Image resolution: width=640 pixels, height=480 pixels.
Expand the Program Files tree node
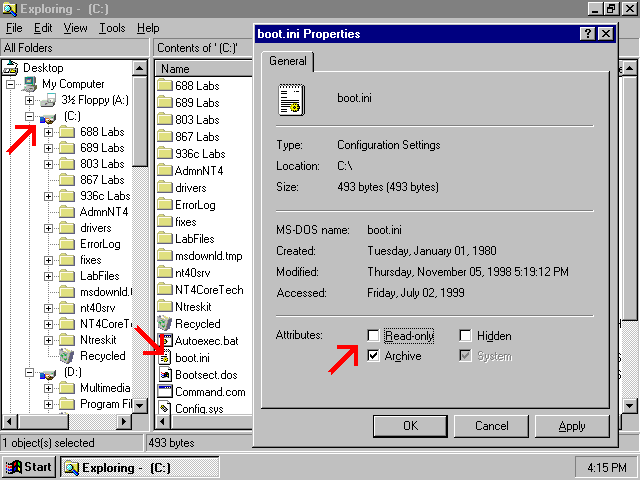pyautogui.click(x=49, y=404)
